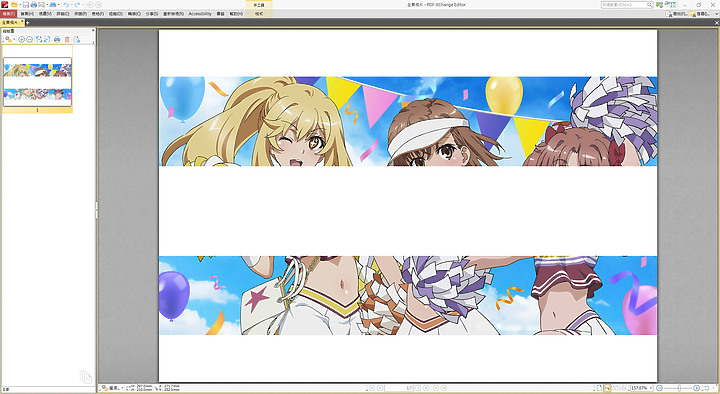Enlarge thumbnails with plus icon
This screenshot has width=720, height=394.
(22, 39)
